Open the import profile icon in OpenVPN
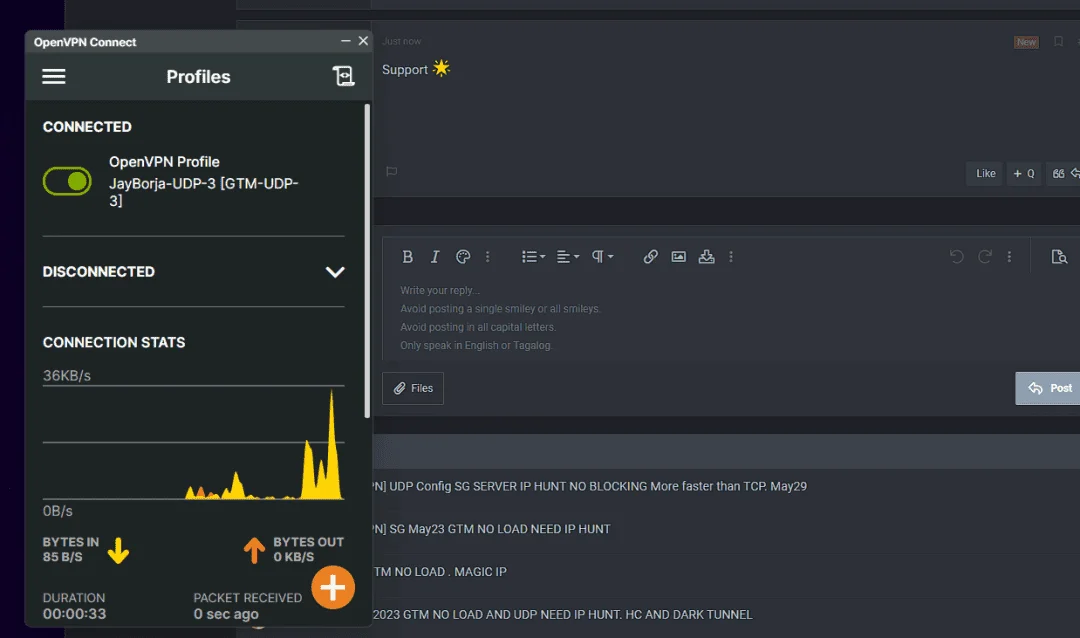Screen dimensions: 1080x638 click(343, 76)
